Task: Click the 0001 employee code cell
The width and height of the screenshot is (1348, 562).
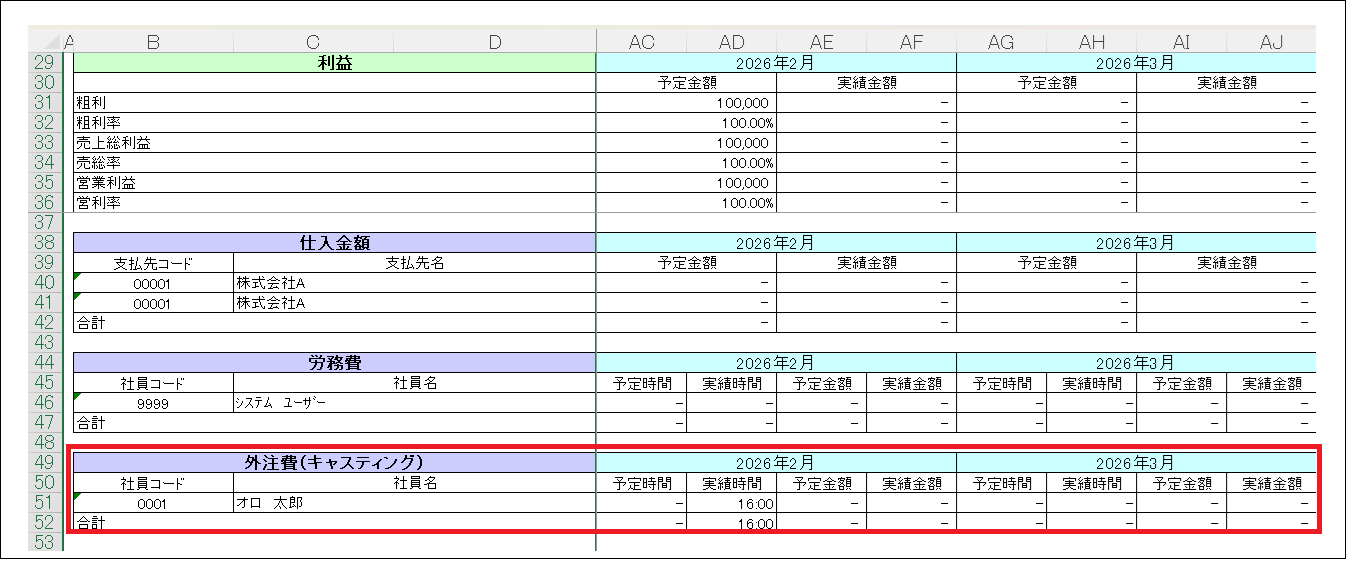Action: coord(153,502)
